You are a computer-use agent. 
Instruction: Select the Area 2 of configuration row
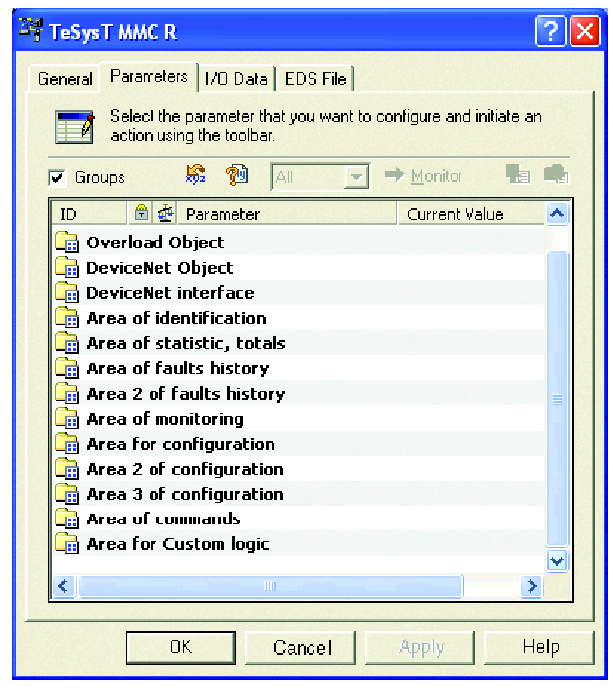tap(298, 469)
